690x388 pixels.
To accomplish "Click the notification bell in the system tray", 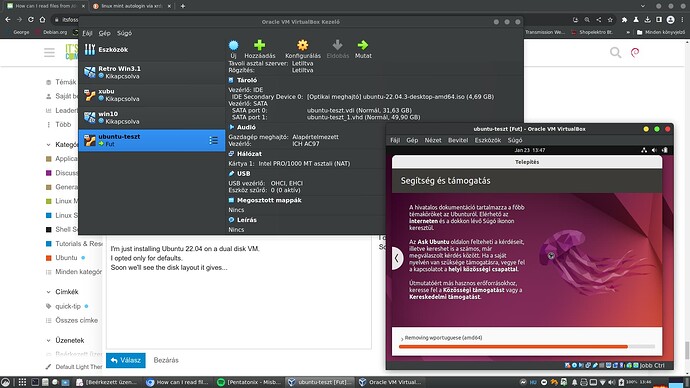I will coord(574,382).
